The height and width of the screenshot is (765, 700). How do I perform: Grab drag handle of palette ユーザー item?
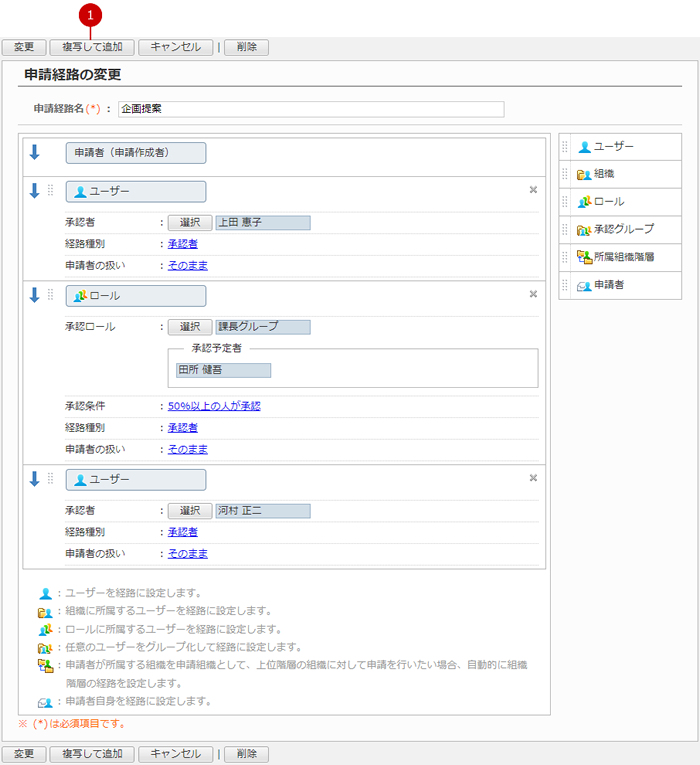pos(565,146)
